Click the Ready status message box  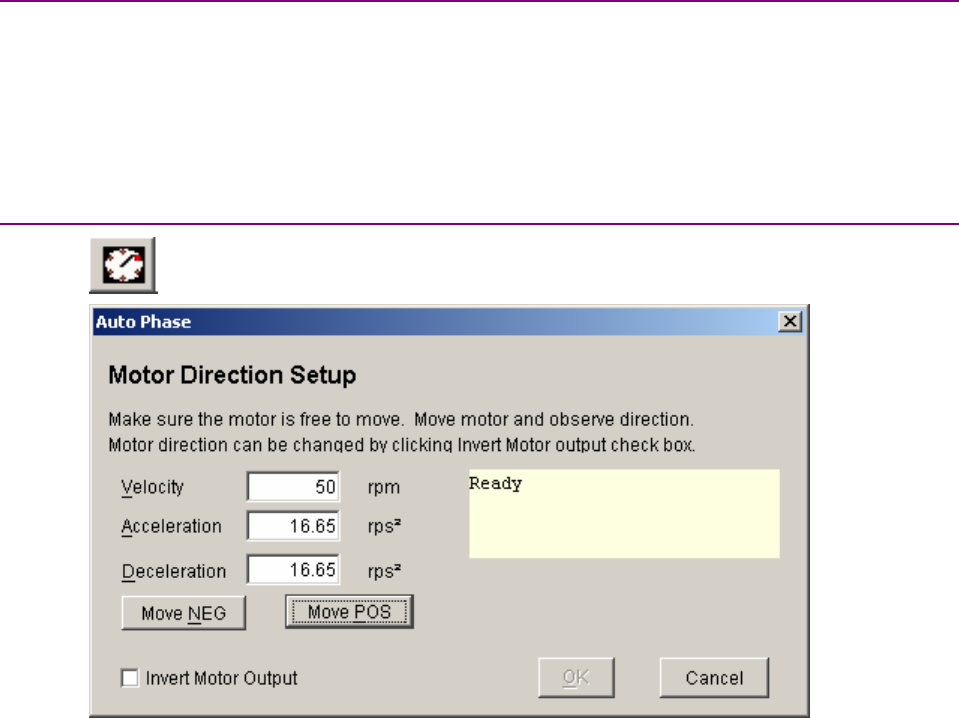tap(624, 514)
